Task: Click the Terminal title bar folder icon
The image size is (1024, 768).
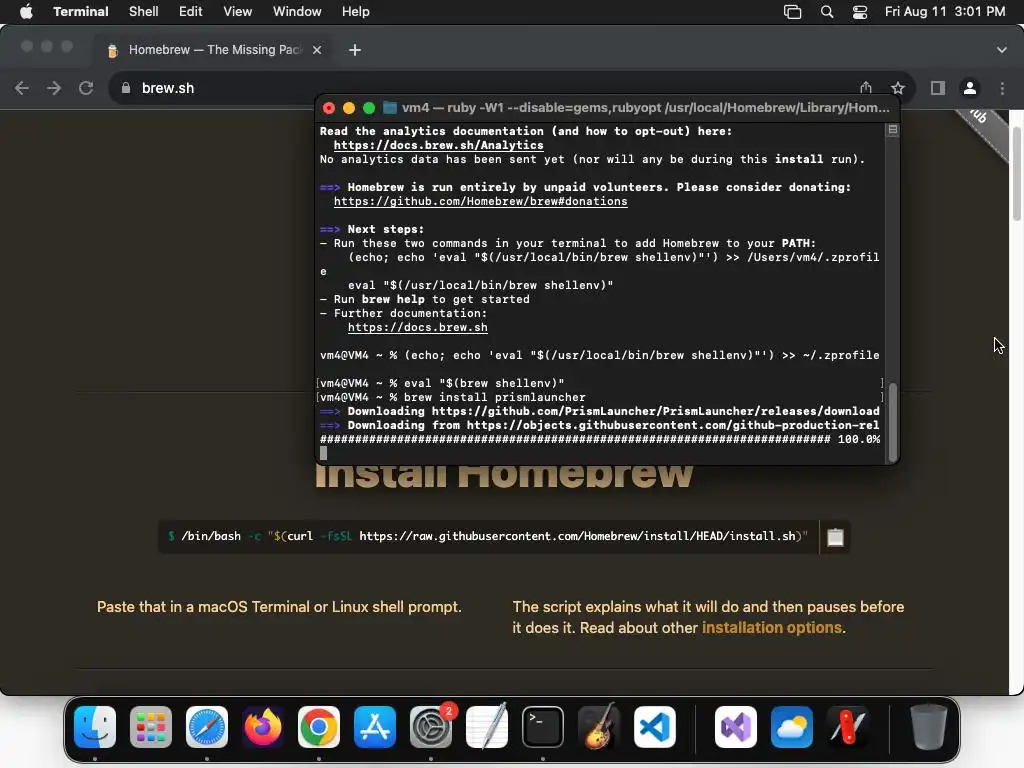Action: (390, 108)
